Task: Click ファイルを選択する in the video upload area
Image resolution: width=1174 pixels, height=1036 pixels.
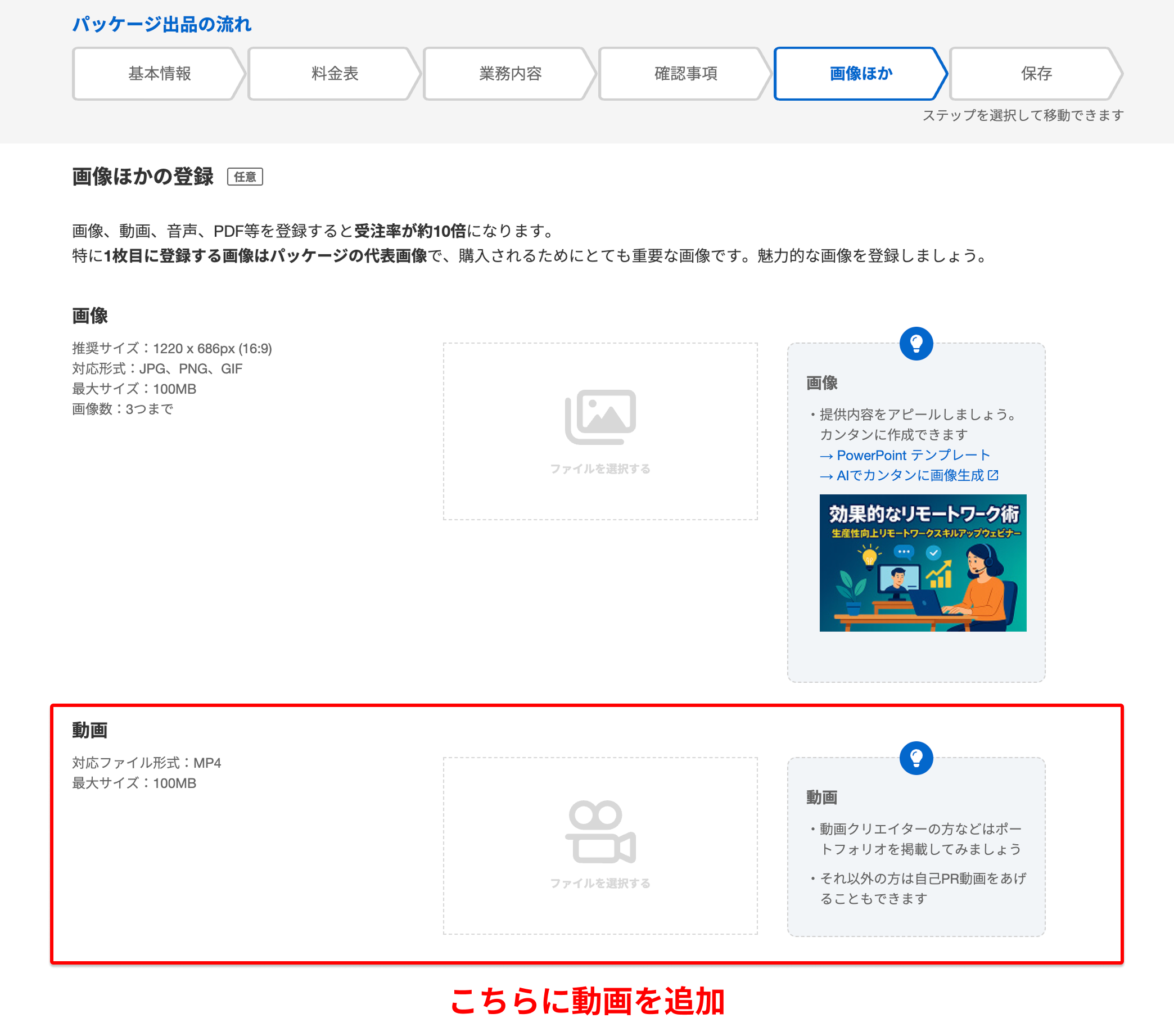Action: pyautogui.click(x=600, y=883)
